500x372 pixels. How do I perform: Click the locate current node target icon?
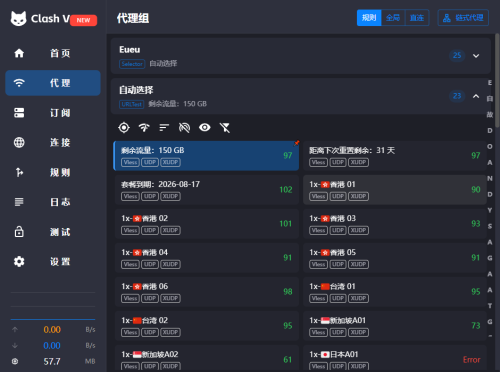click(x=124, y=128)
